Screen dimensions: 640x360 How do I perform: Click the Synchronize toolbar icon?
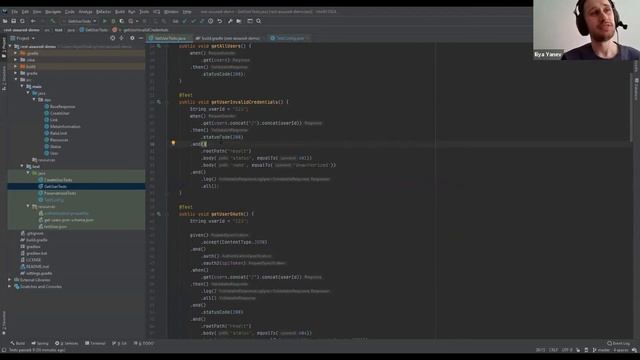[22, 21]
